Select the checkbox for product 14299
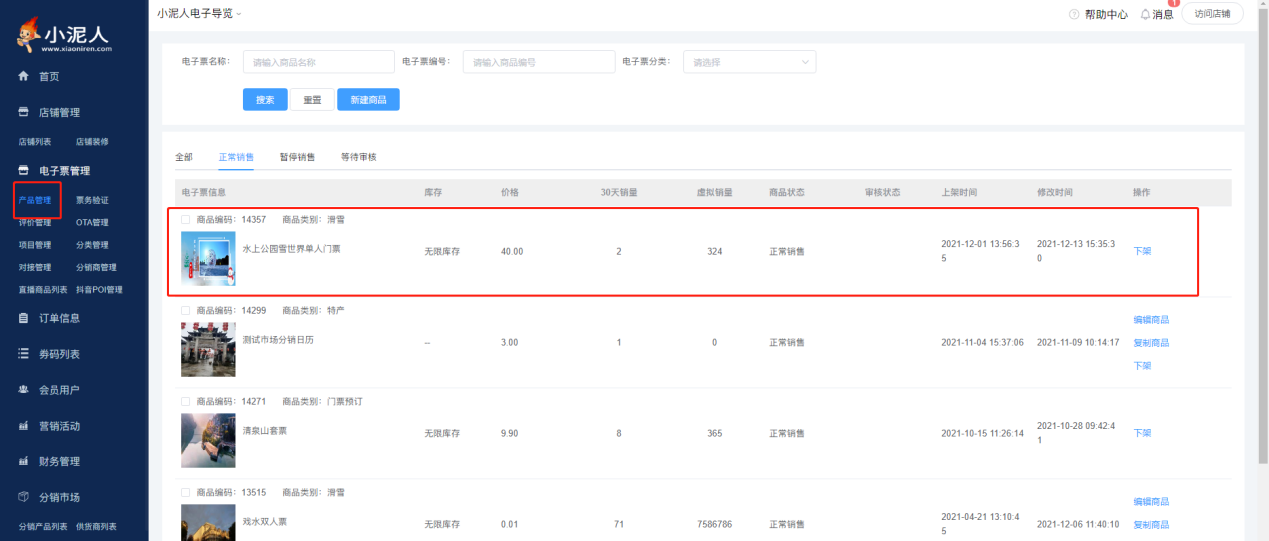This screenshot has width=1269, height=541. click(186, 311)
